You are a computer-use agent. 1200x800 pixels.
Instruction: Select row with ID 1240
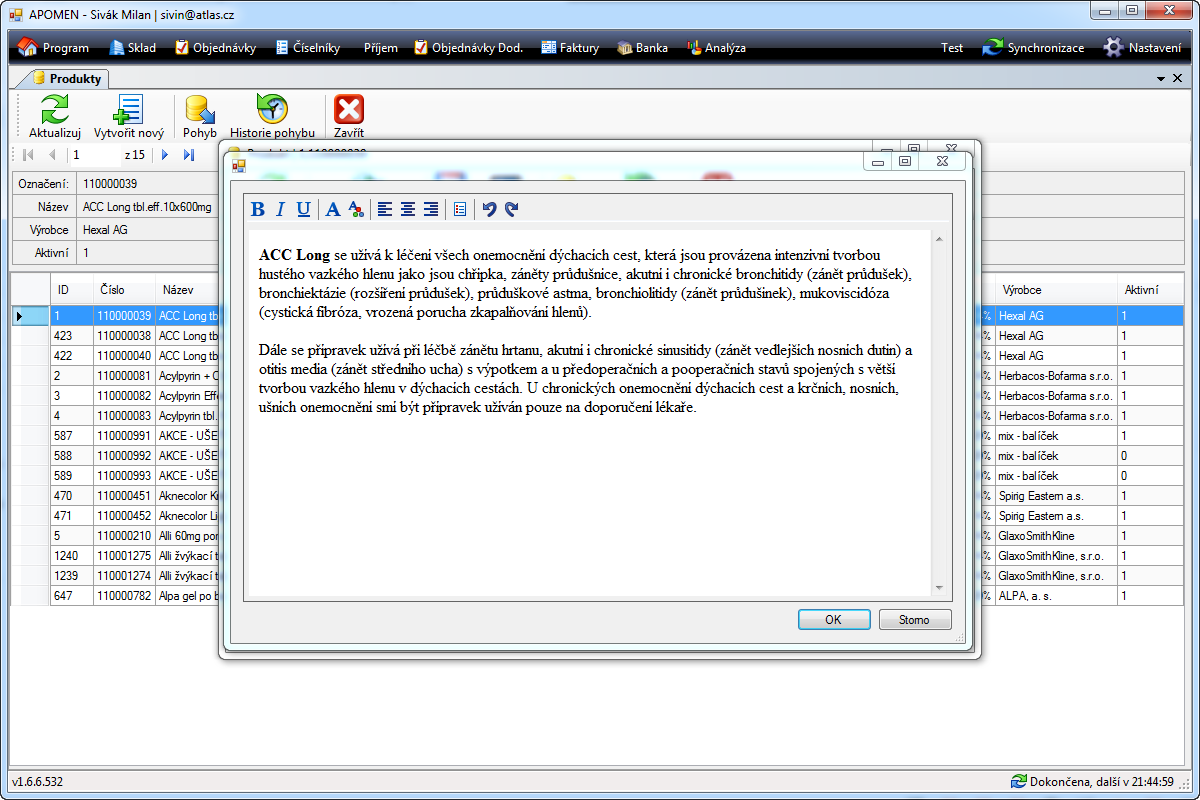(72, 556)
